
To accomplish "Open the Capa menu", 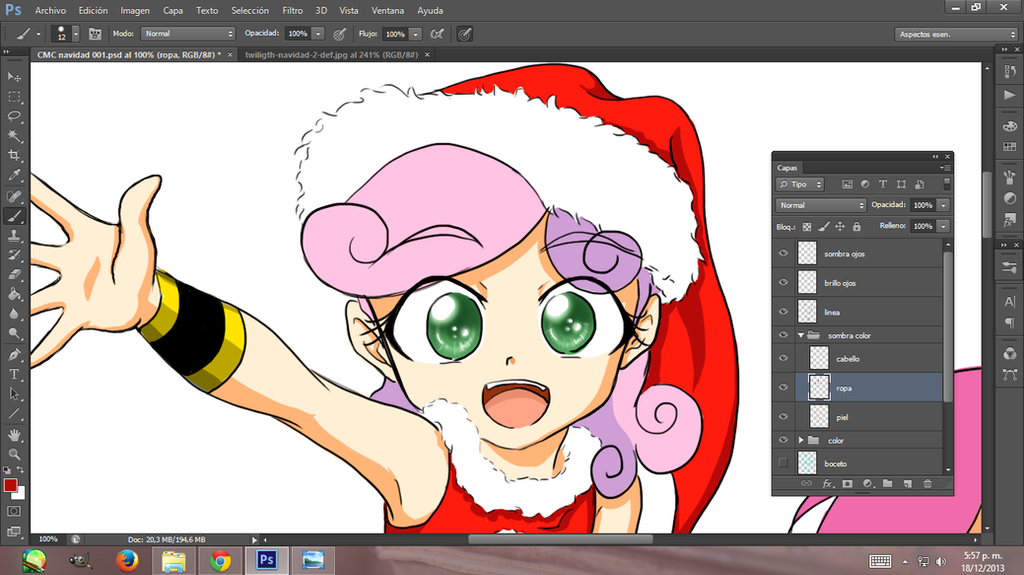I will coord(173,10).
